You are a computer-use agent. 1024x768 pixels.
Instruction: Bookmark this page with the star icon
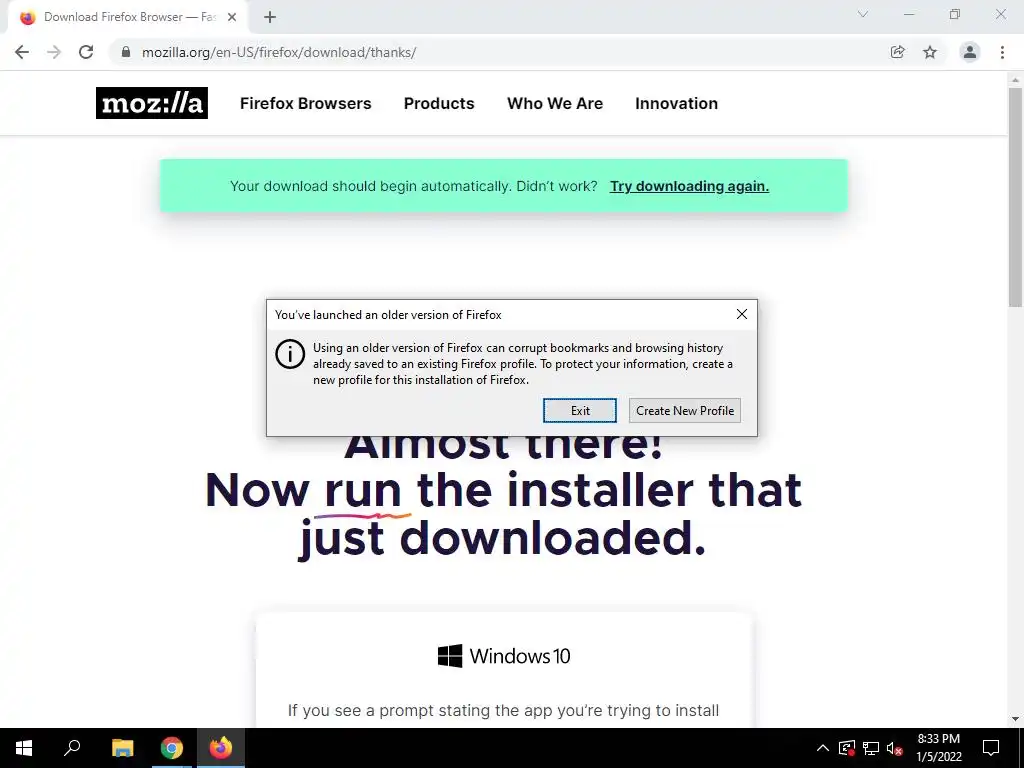point(930,52)
